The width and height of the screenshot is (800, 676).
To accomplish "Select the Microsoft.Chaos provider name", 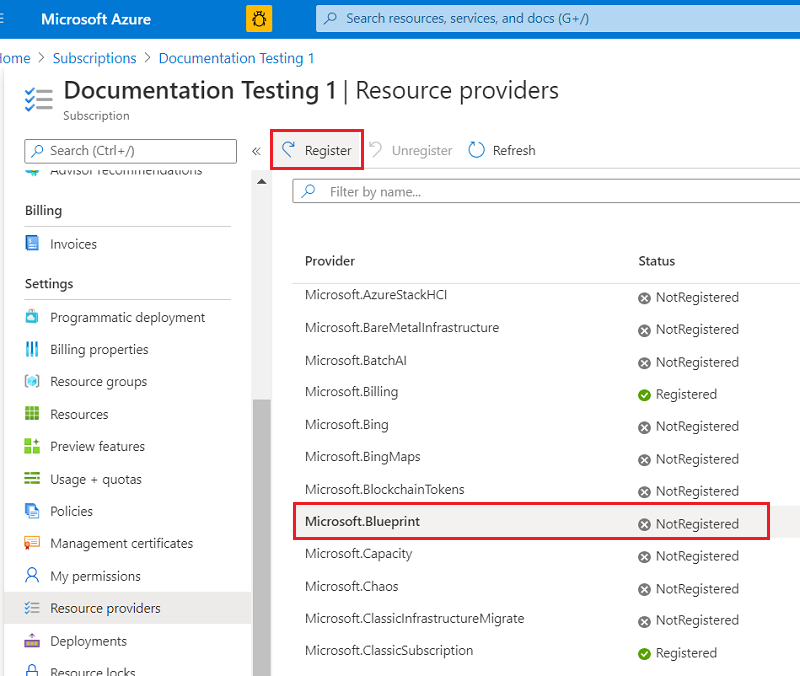I will click(352, 587).
